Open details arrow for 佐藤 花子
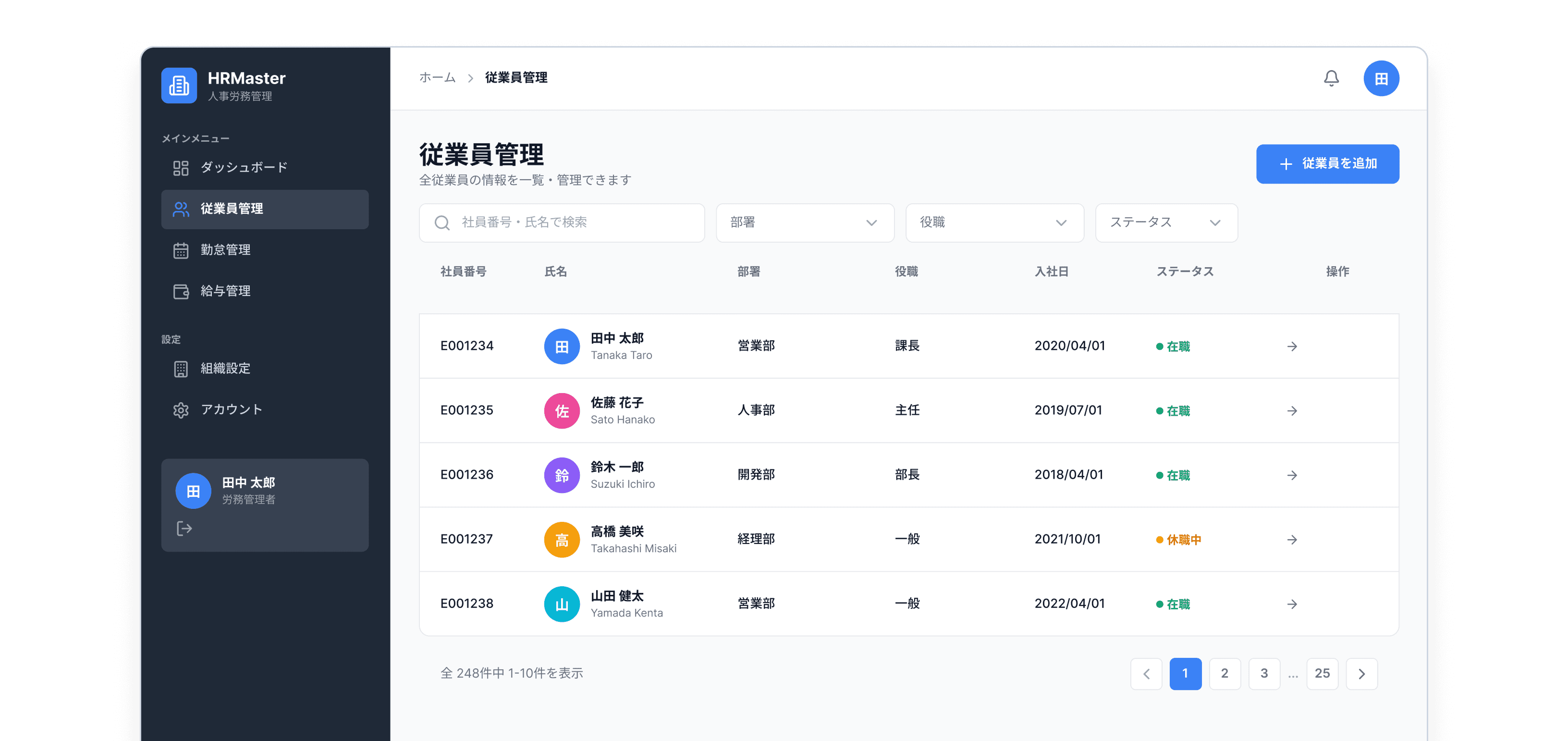 (1292, 410)
